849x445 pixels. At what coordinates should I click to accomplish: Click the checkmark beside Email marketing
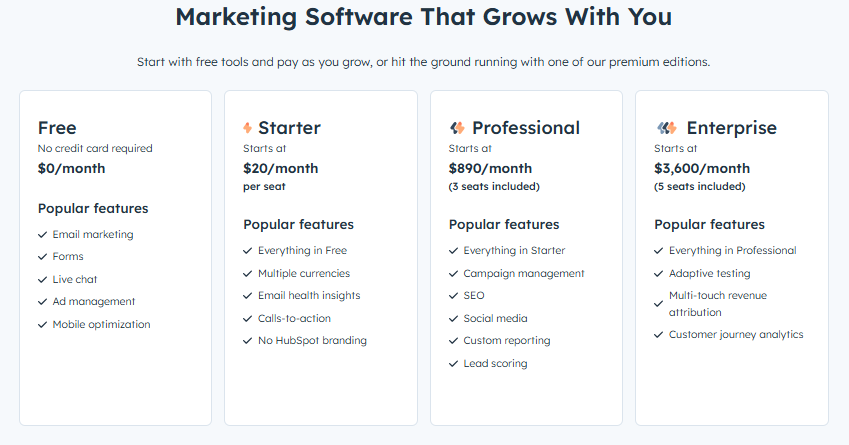(43, 235)
